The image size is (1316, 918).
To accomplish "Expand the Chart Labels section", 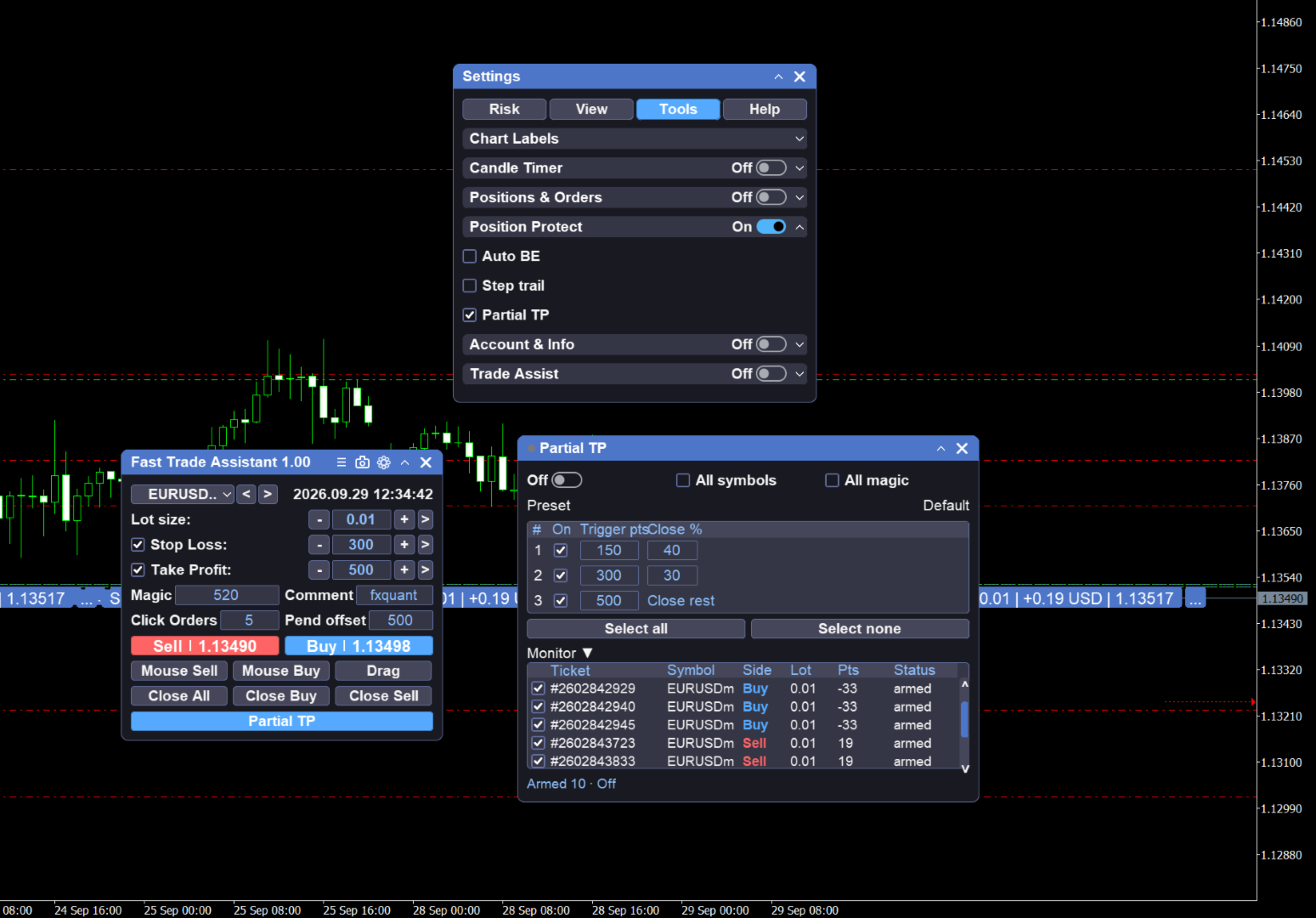I will coord(635,139).
